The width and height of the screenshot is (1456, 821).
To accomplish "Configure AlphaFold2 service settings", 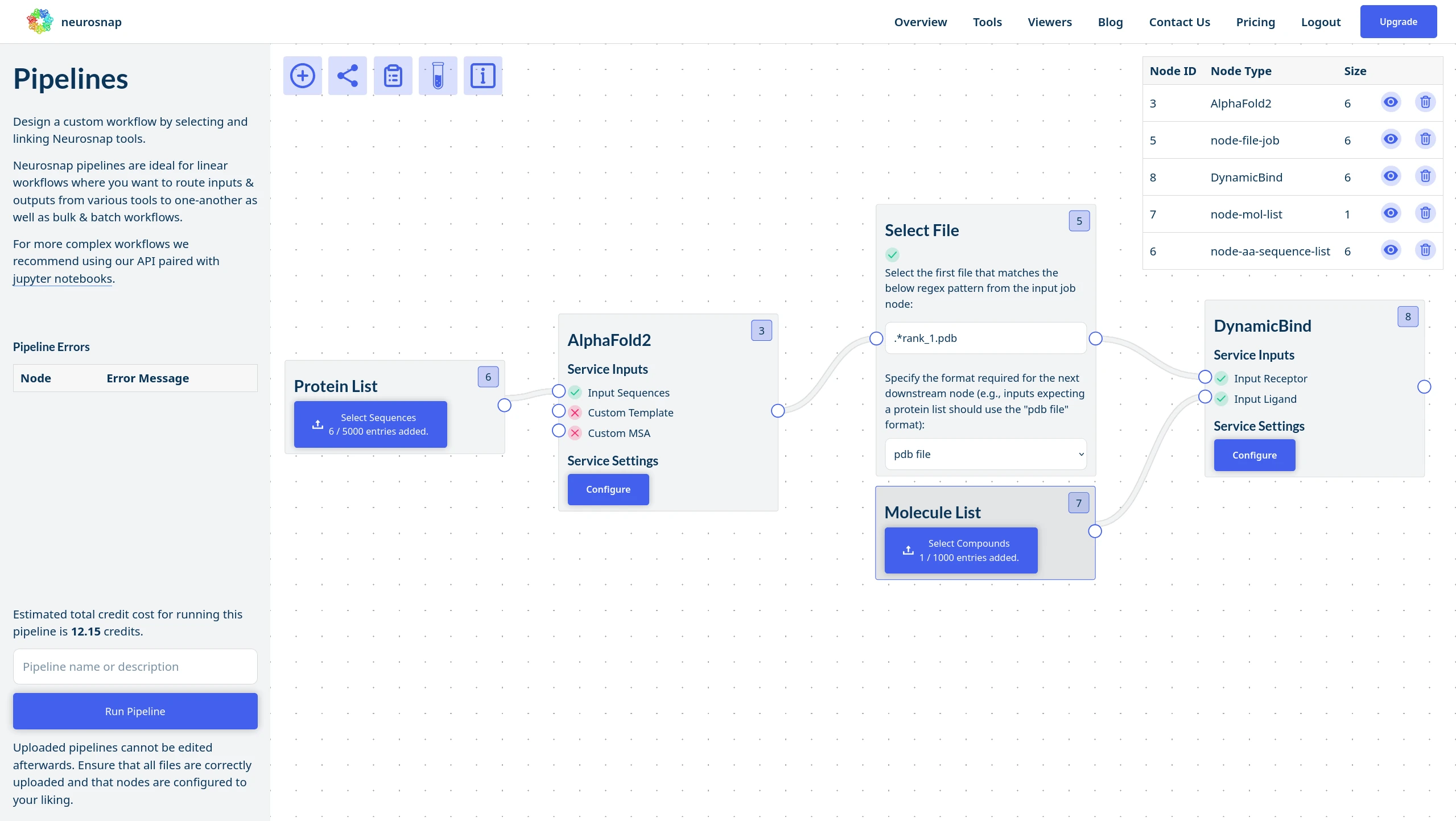I will click(608, 489).
